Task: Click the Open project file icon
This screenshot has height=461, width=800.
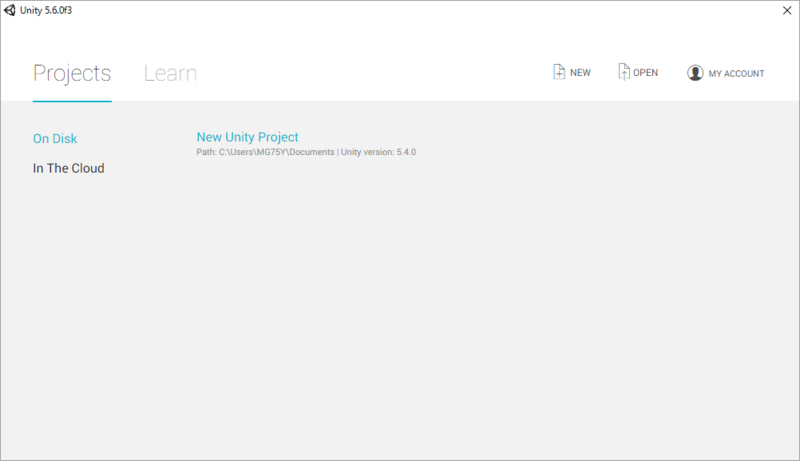Action: tap(623, 72)
